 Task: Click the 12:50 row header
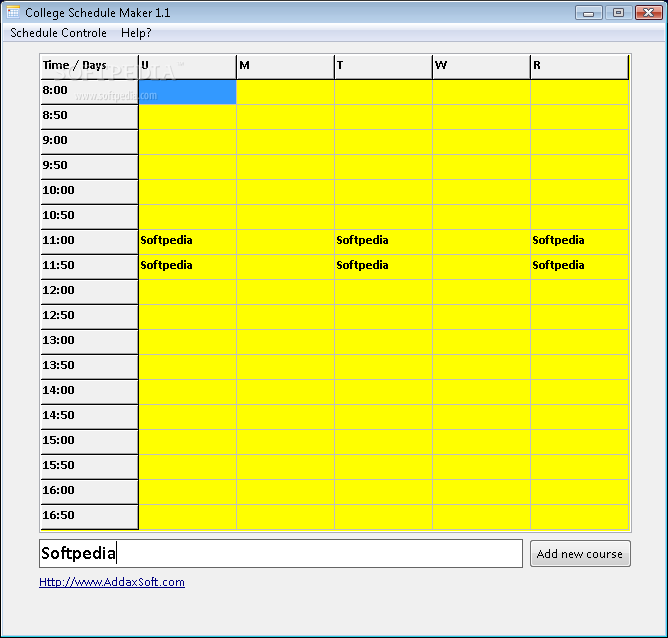(x=89, y=317)
